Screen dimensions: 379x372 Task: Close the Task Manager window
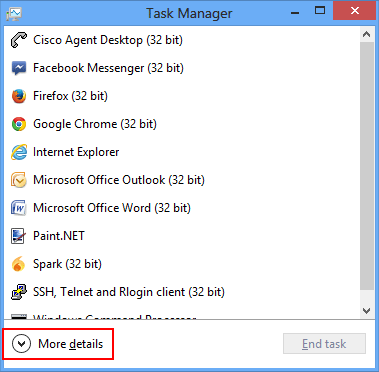(x=355, y=11)
